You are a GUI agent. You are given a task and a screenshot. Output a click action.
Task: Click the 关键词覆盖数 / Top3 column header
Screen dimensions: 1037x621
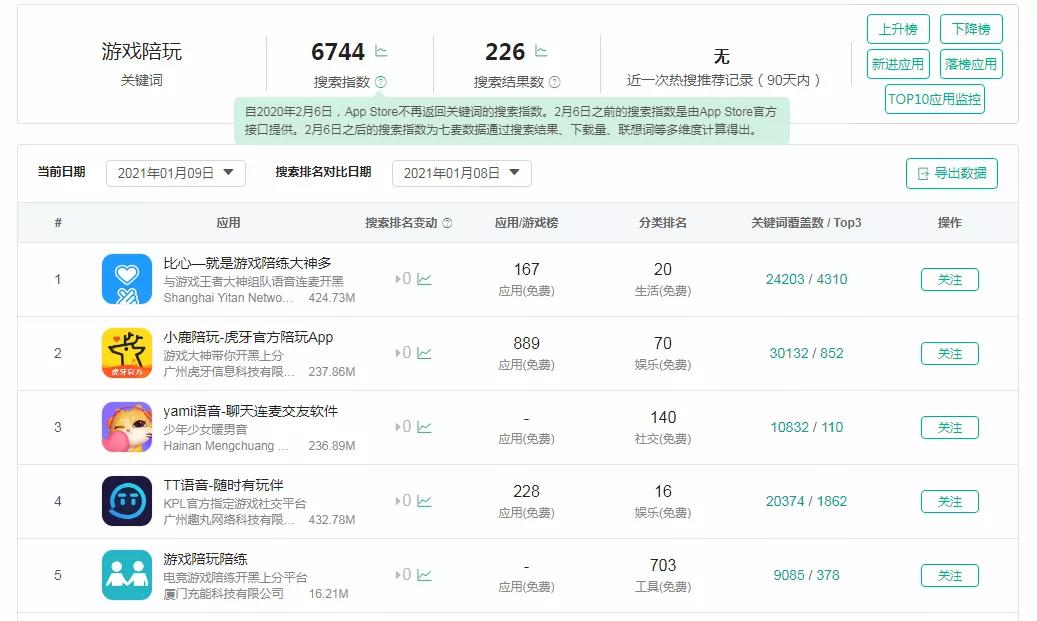[806, 223]
